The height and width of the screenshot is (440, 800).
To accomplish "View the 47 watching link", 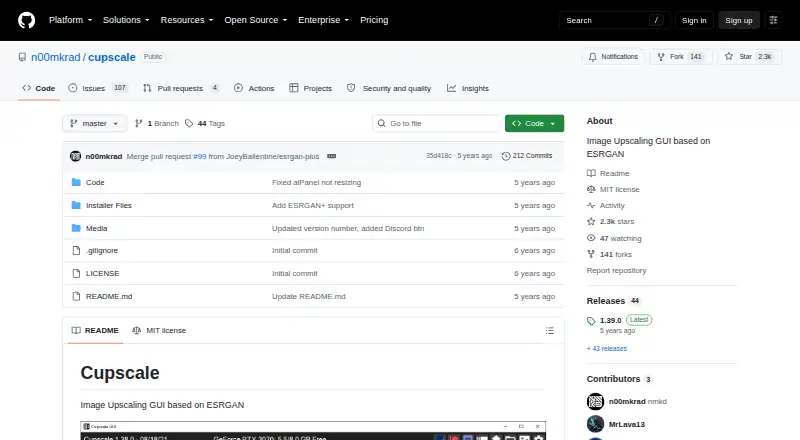I will (x=614, y=238).
